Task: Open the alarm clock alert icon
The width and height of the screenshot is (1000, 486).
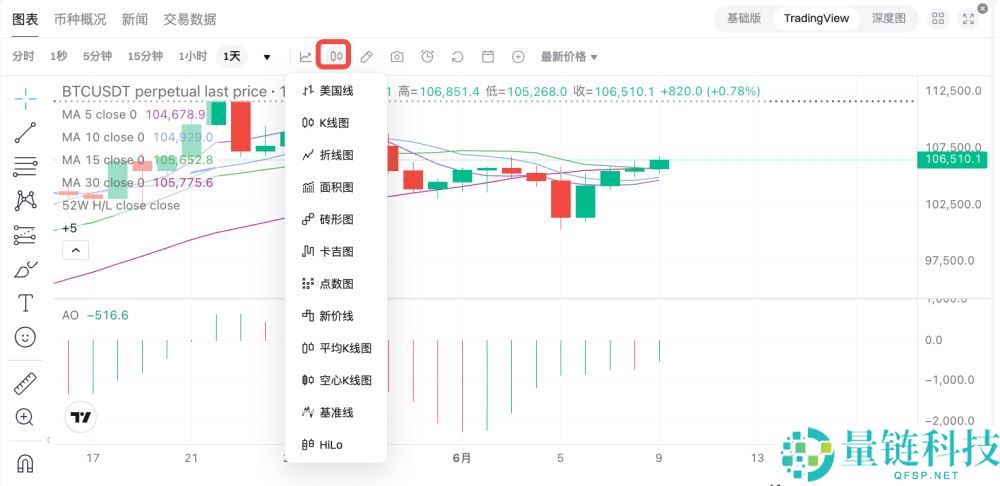Action: point(427,57)
